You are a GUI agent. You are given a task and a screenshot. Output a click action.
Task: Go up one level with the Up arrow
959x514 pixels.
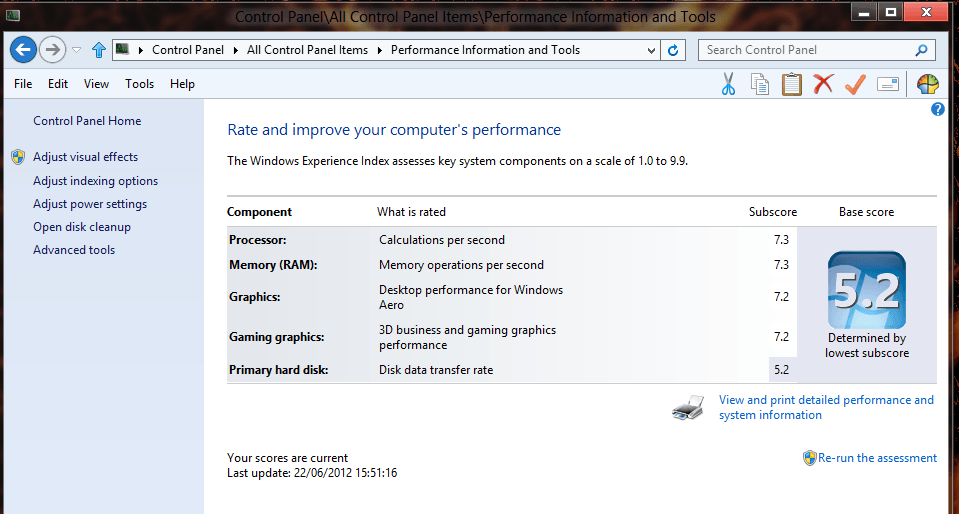tap(98, 50)
